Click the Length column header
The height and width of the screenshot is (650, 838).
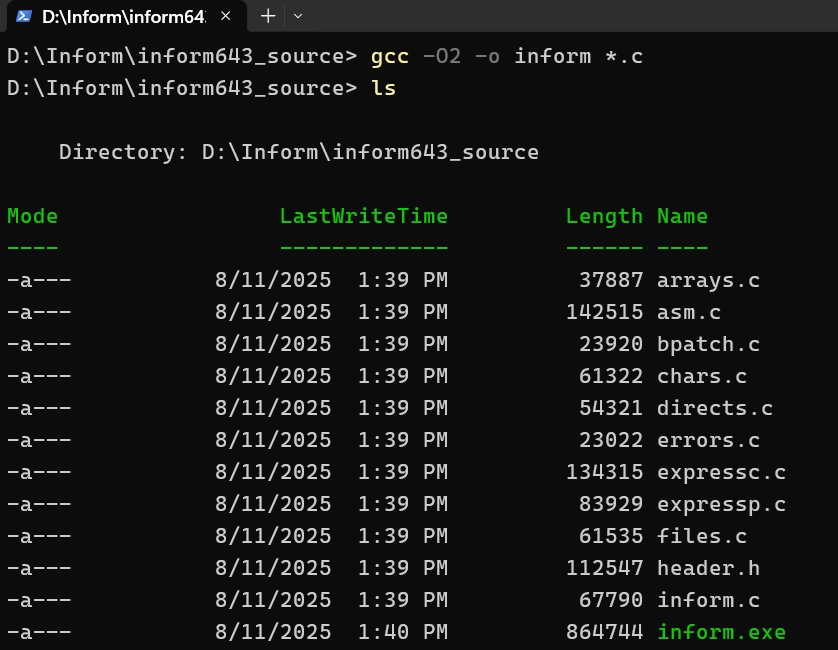(x=604, y=216)
